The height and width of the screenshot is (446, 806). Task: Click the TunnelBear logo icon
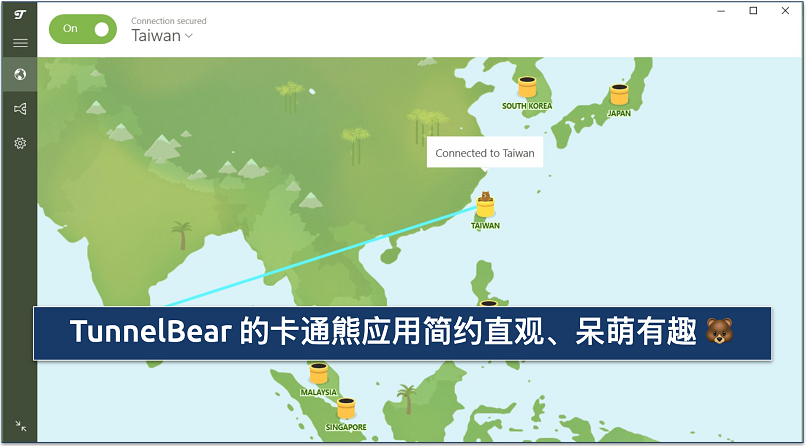(20, 14)
